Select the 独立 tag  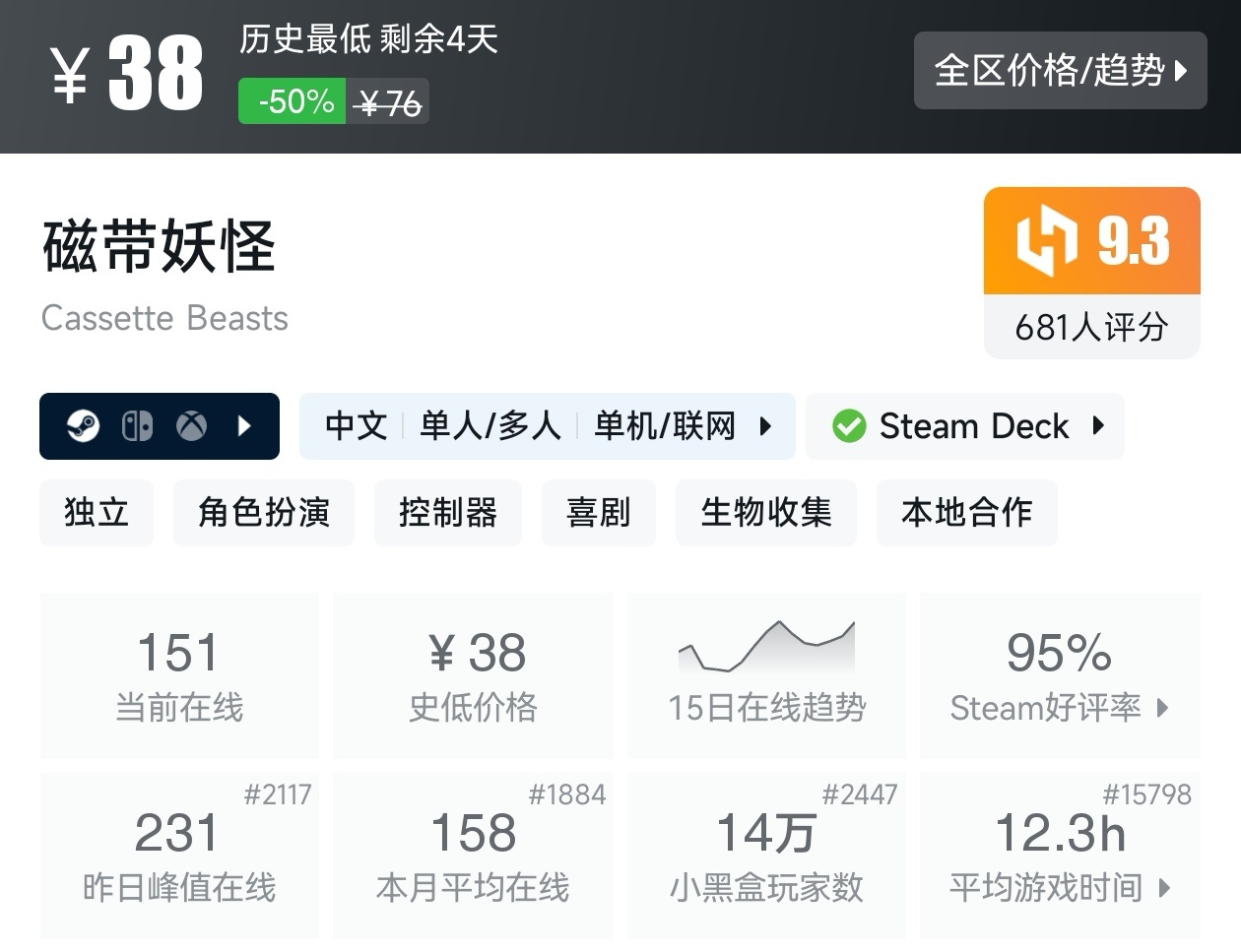(96, 513)
